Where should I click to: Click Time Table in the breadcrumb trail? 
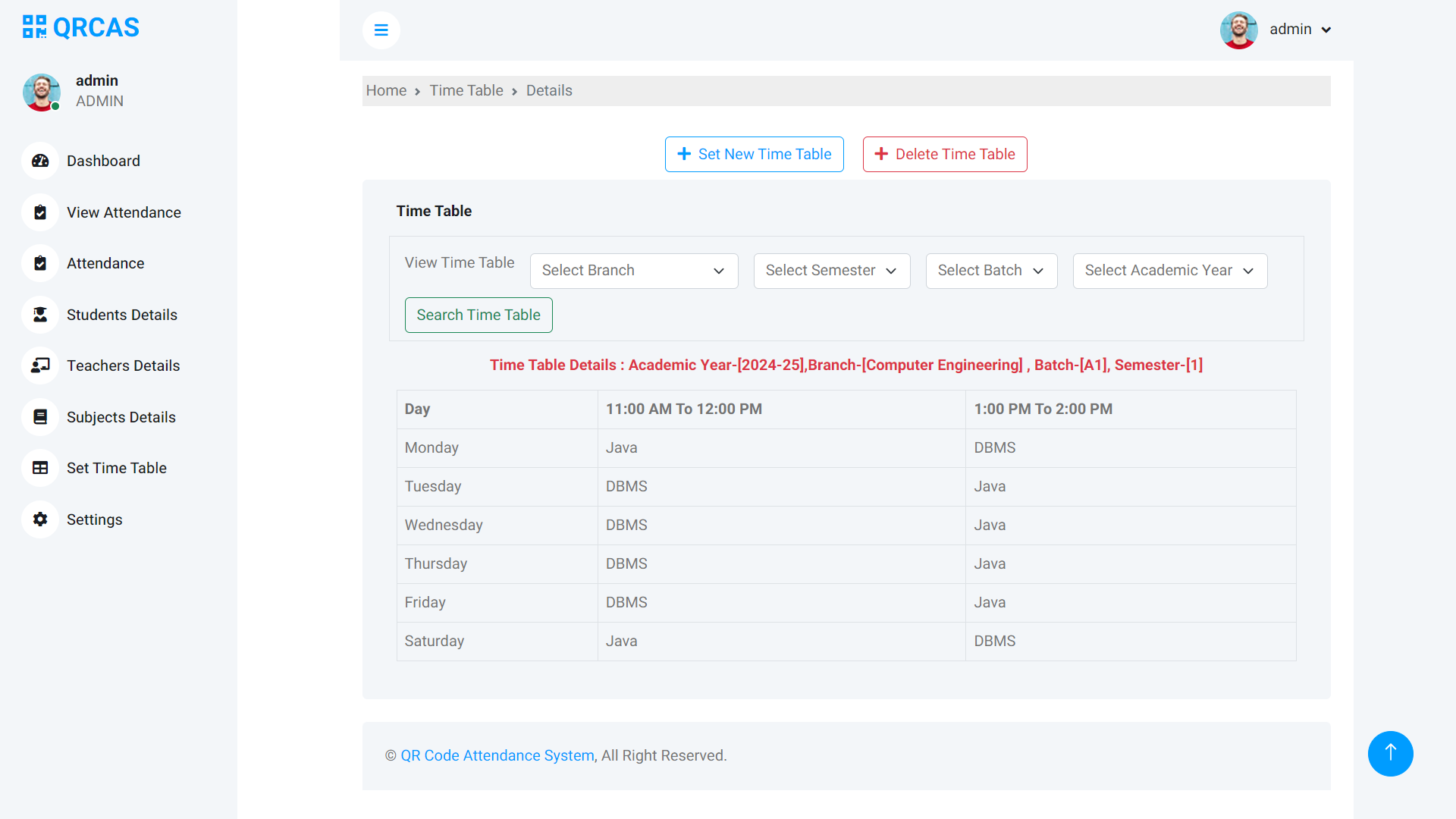pyautogui.click(x=466, y=90)
